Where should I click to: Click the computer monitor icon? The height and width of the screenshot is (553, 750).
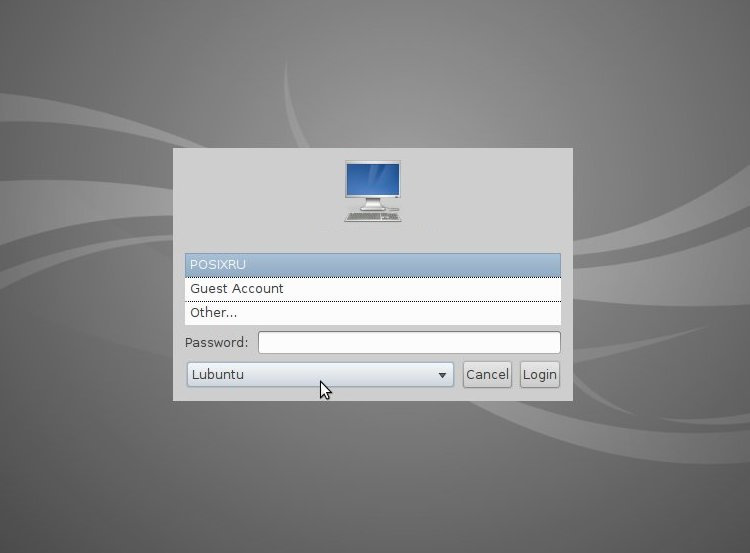(373, 191)
